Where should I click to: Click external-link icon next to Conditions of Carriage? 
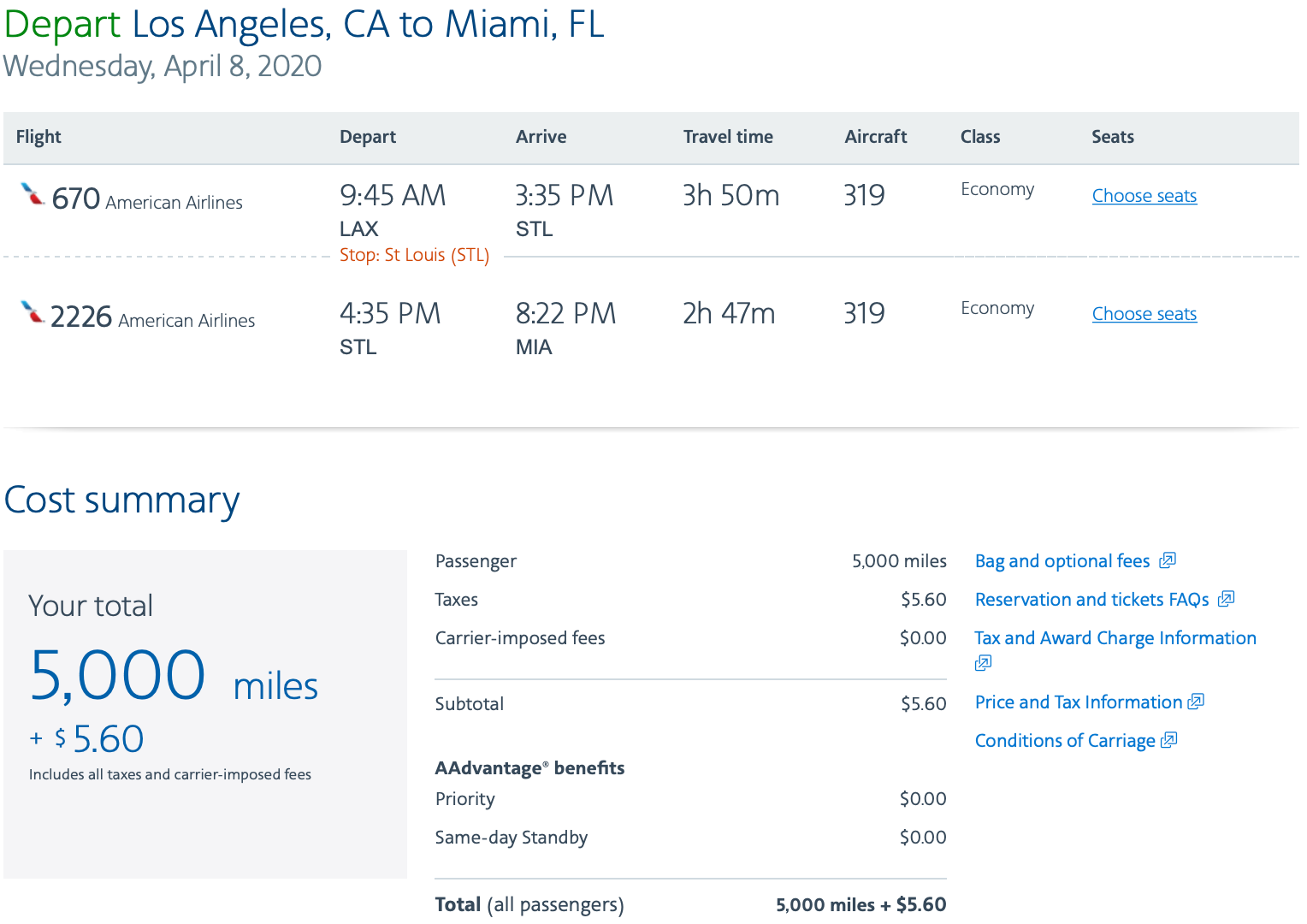(1169, 740)
